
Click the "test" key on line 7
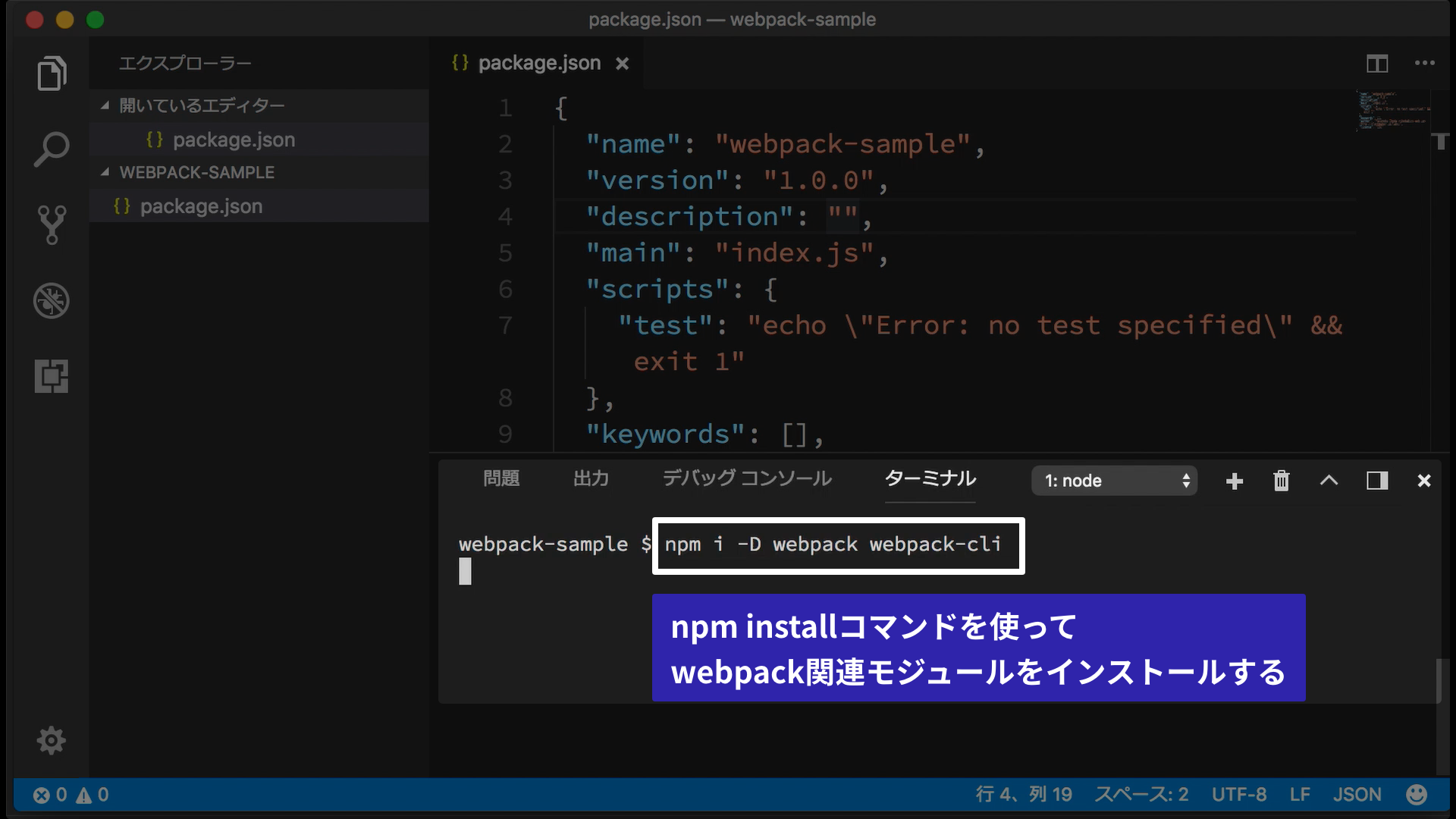tap(665, 326)
